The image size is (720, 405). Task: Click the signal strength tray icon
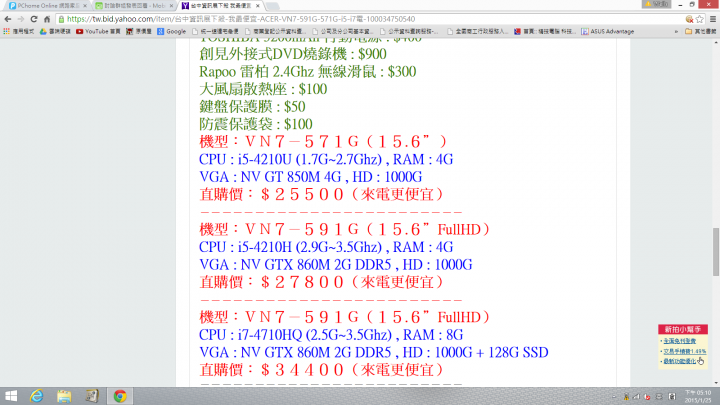pyautogui.click(x=636, y=396)
